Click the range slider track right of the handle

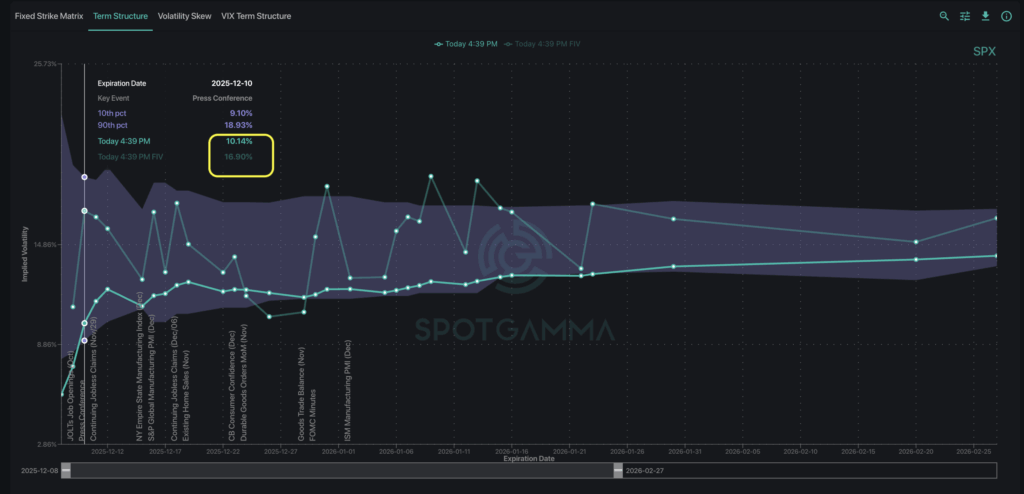(800, 470)
